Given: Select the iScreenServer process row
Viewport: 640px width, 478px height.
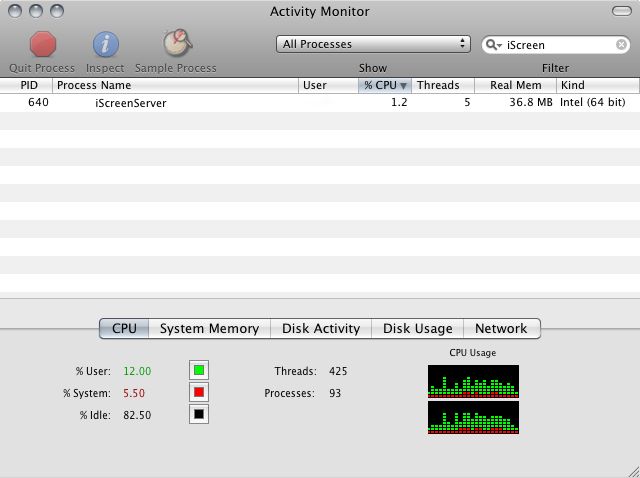Looking at the screenshot, I should (320, 102).
